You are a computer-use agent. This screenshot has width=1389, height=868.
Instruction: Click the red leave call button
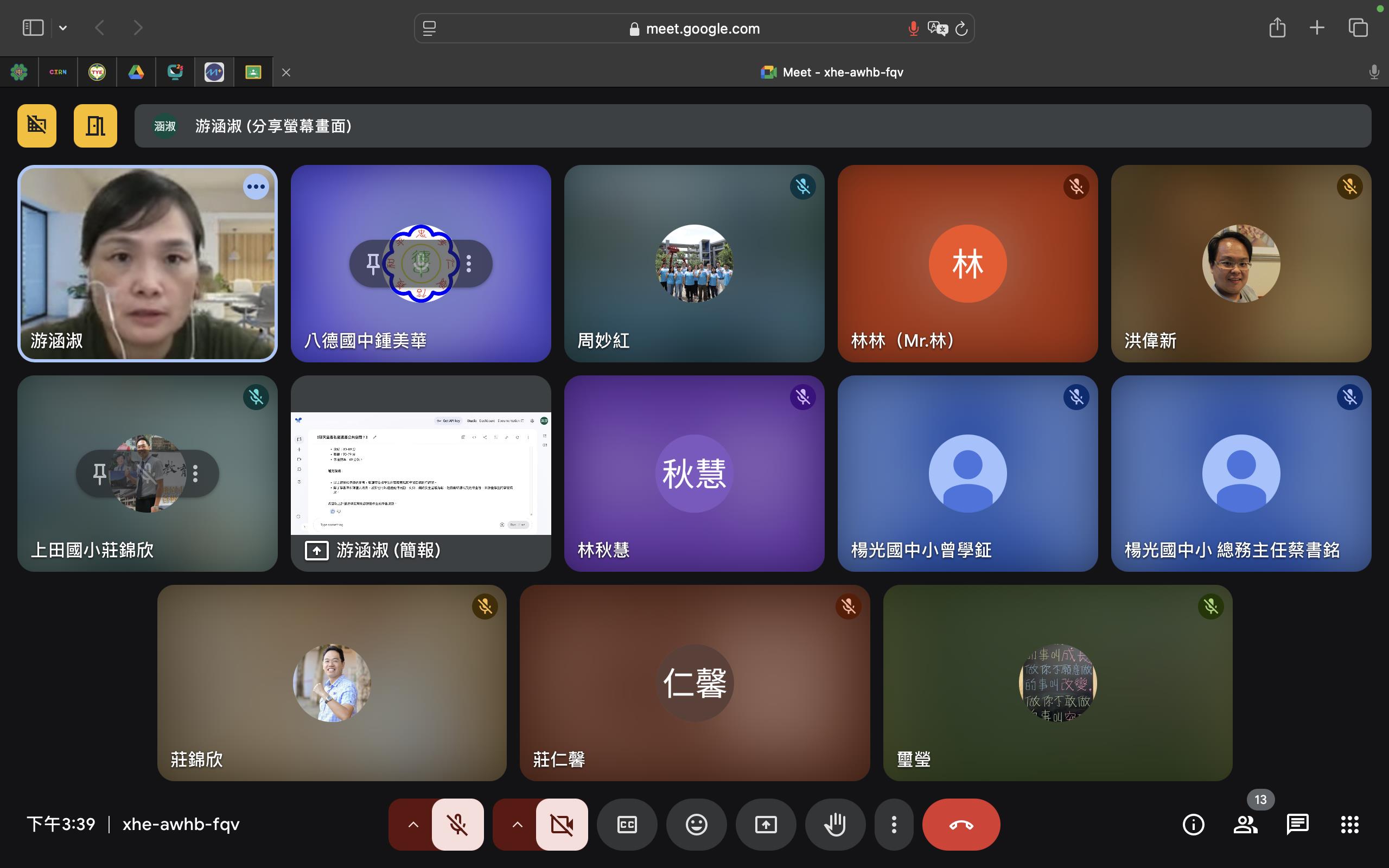[x=961, y=825]
